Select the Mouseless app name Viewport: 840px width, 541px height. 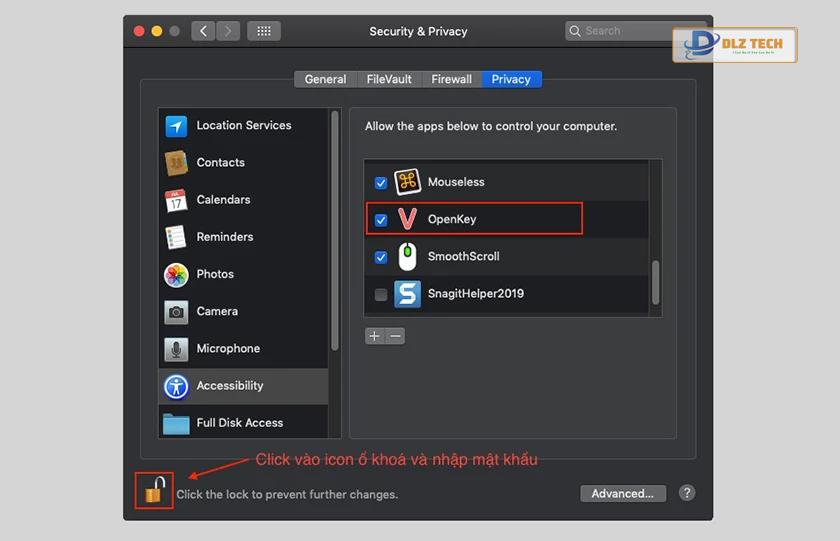coord(456,182)
